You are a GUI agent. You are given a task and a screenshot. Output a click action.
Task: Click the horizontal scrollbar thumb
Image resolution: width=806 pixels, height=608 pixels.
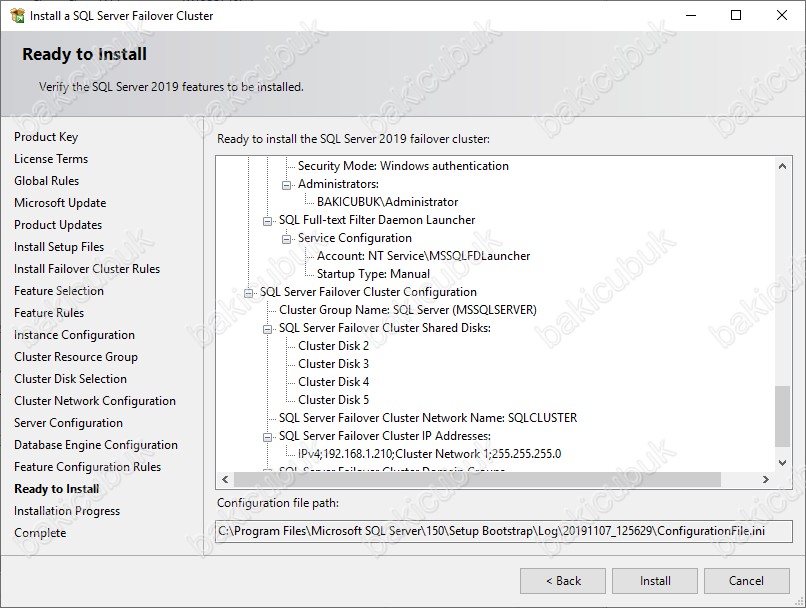click(477, 479)
